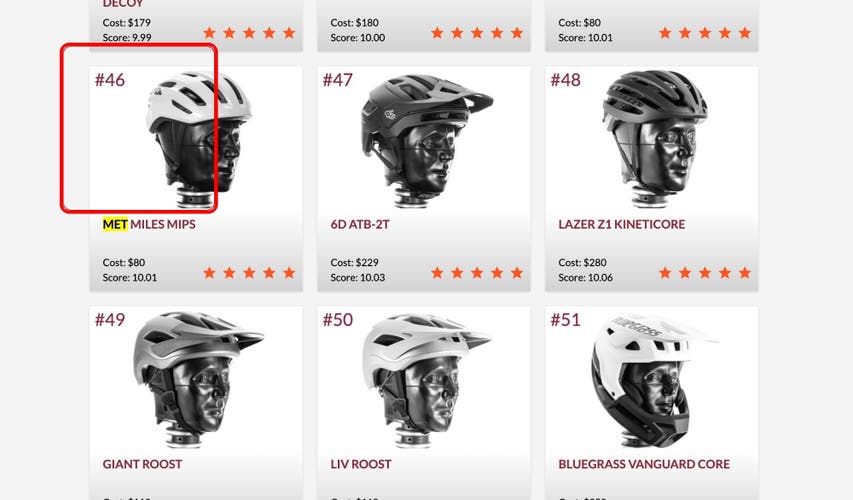Image resolution: width=853 pixels, height=500 pixels.
Task: Click the star rating for Lazer Z1 KinetiCore
Action: point(705,273)
